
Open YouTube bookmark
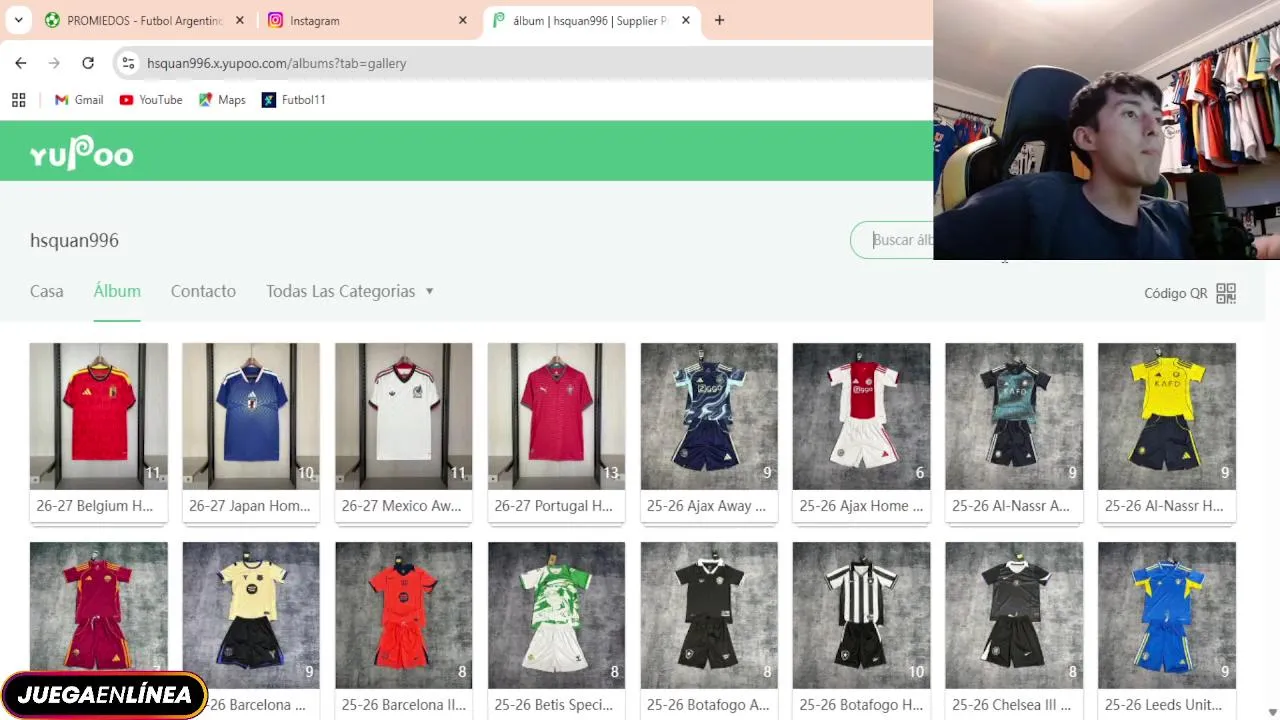(x=151, y=100)
